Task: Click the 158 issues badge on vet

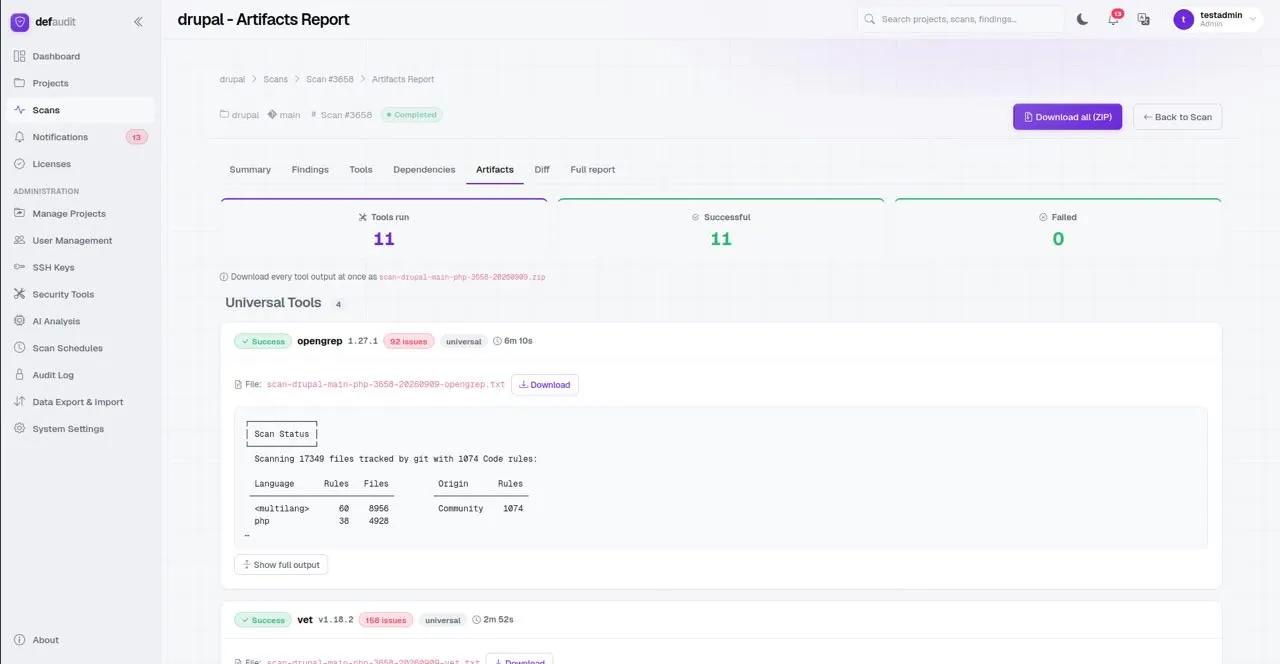Action: tap(385, 620)
